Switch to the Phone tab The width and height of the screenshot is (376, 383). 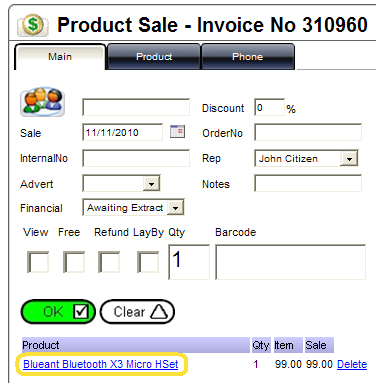pos(248,57)
